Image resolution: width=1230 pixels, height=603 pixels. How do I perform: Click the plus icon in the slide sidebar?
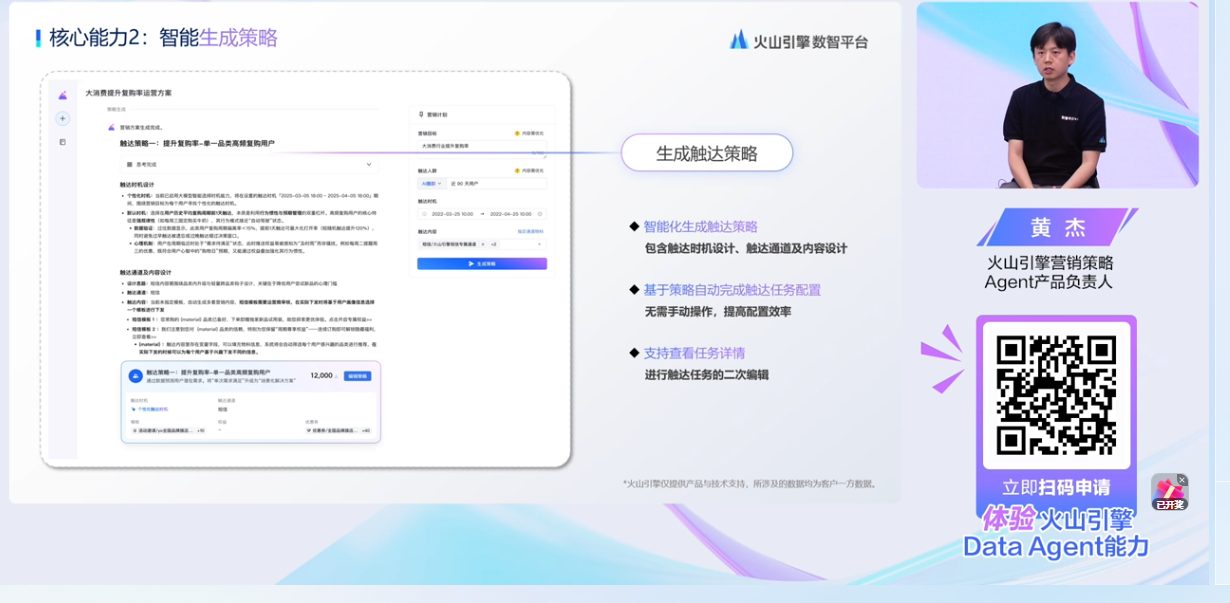(62, 118)
